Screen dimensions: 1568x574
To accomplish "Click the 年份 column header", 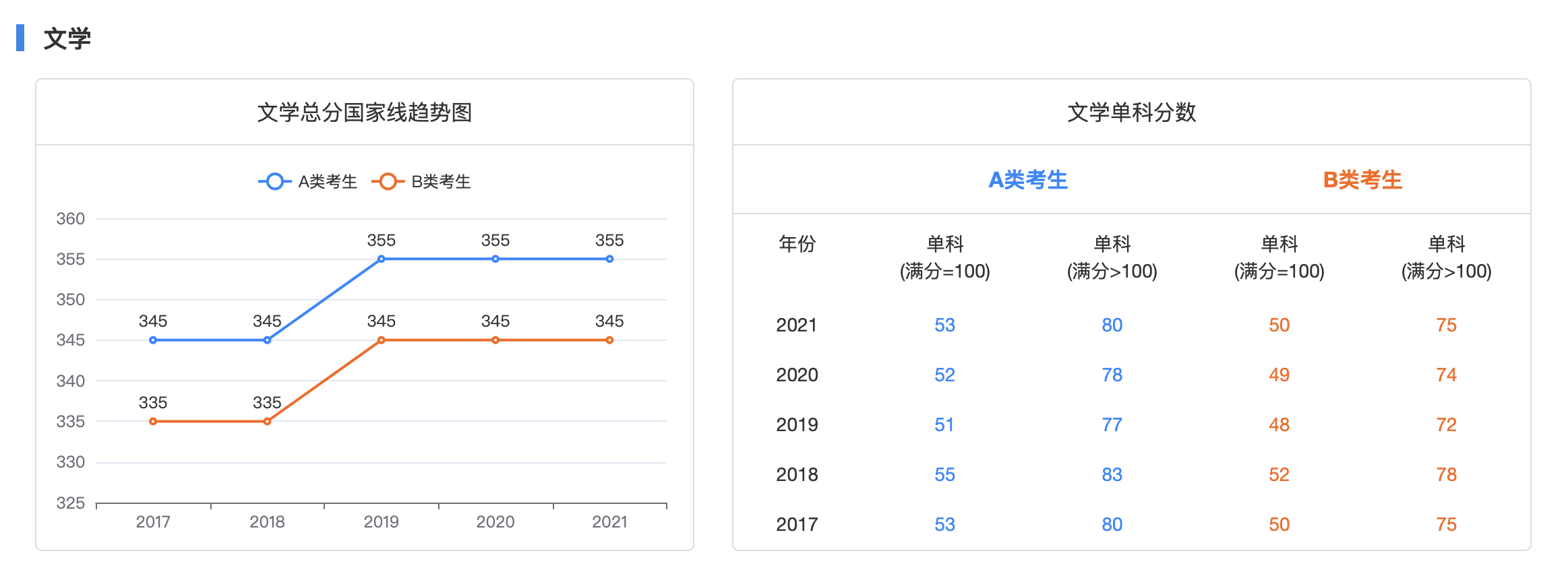I will (x=797, y=244).
